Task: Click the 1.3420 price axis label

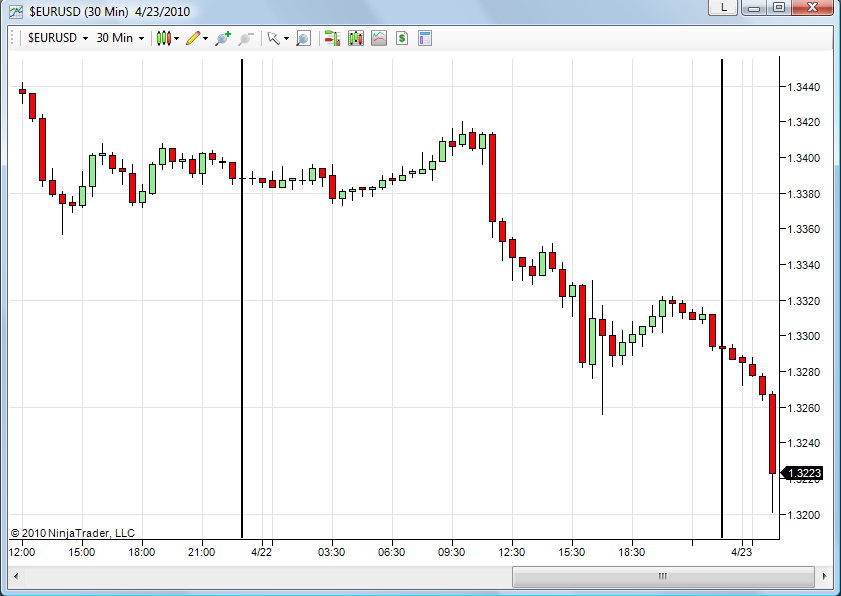Action: coord(803,122)
